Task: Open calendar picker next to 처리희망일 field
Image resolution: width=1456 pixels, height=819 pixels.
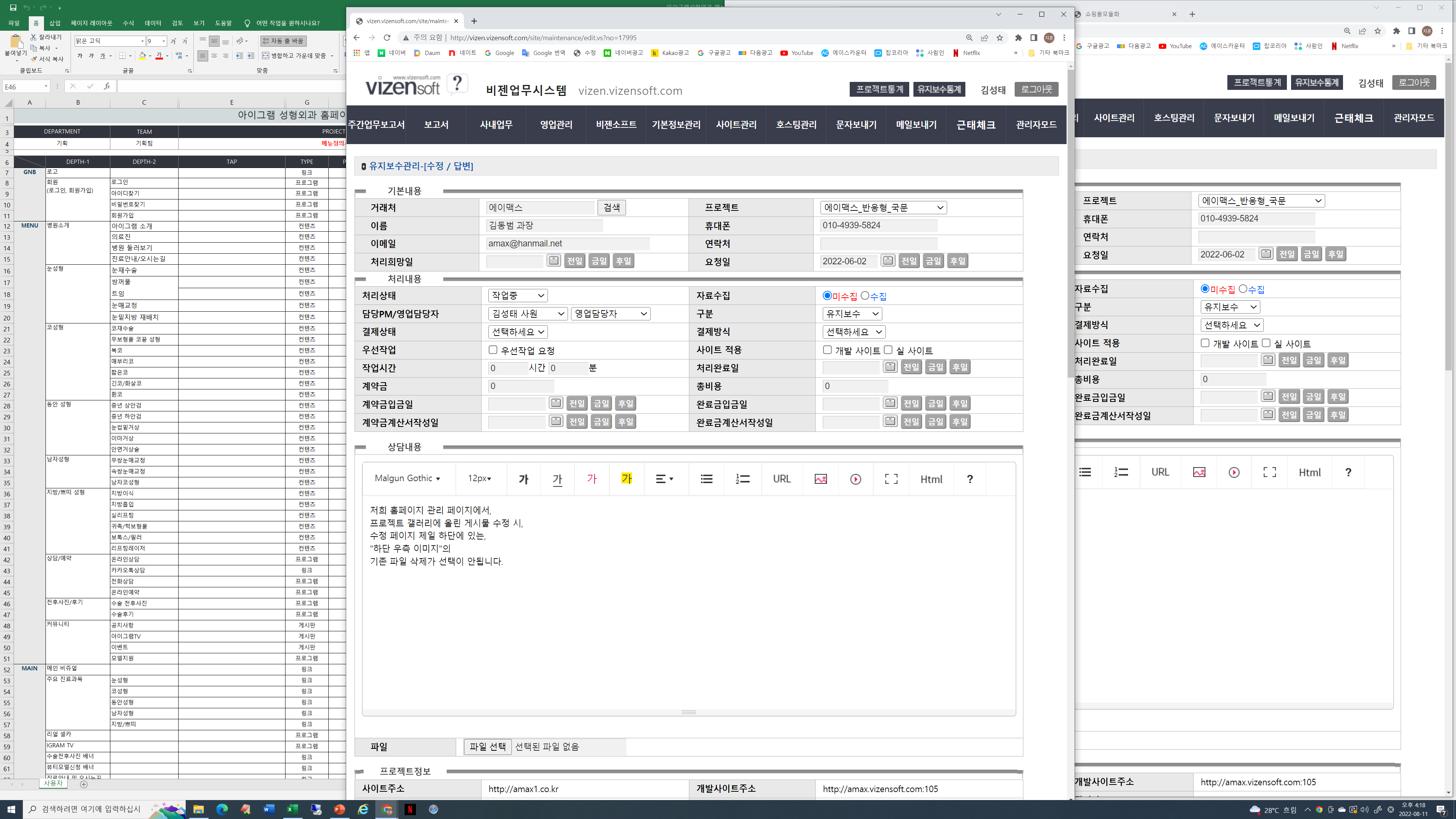Action: [553, 260]
